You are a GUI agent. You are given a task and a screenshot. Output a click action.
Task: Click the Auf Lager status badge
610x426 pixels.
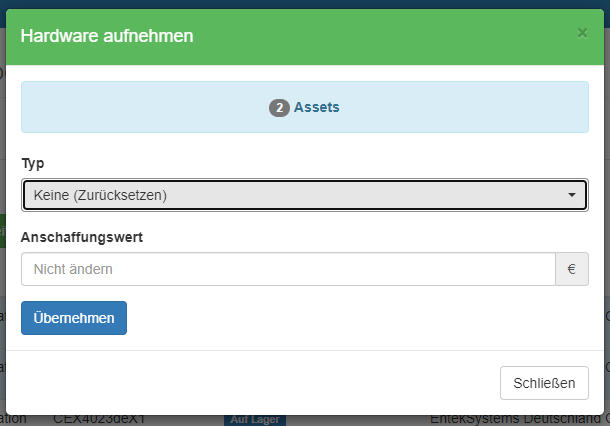tap(253, 420)
